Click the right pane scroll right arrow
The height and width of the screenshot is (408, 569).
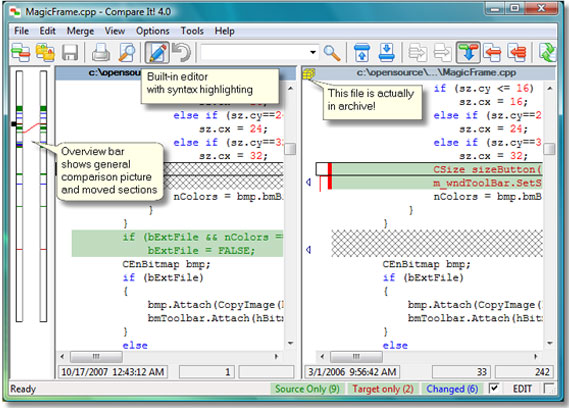pyautogui.click(x=536, y=356)
